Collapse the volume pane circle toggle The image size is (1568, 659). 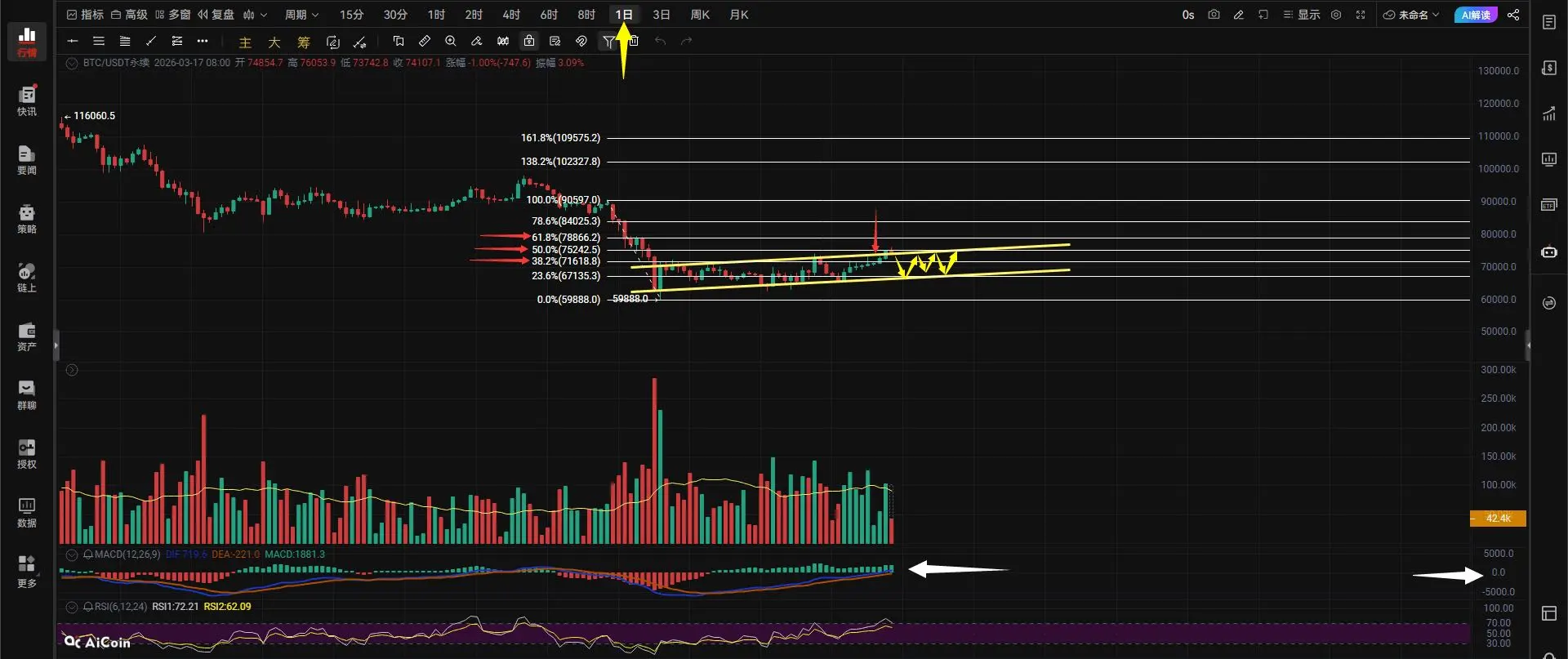tap(72, 370)
